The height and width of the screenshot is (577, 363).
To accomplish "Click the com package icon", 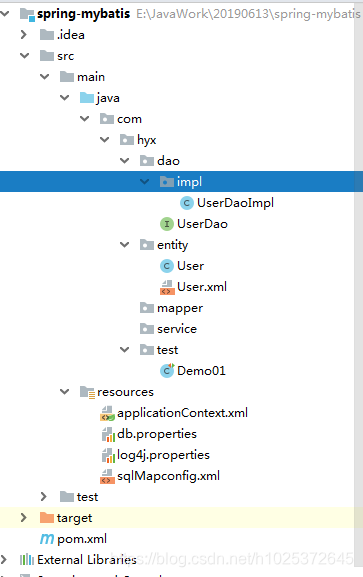I will pos(107,119).
